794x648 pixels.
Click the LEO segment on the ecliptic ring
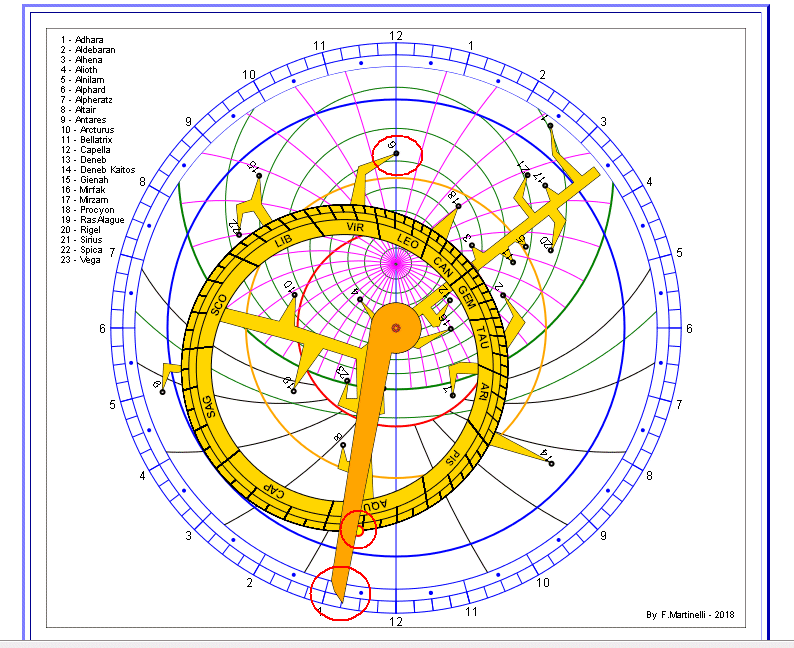(406, 241)
